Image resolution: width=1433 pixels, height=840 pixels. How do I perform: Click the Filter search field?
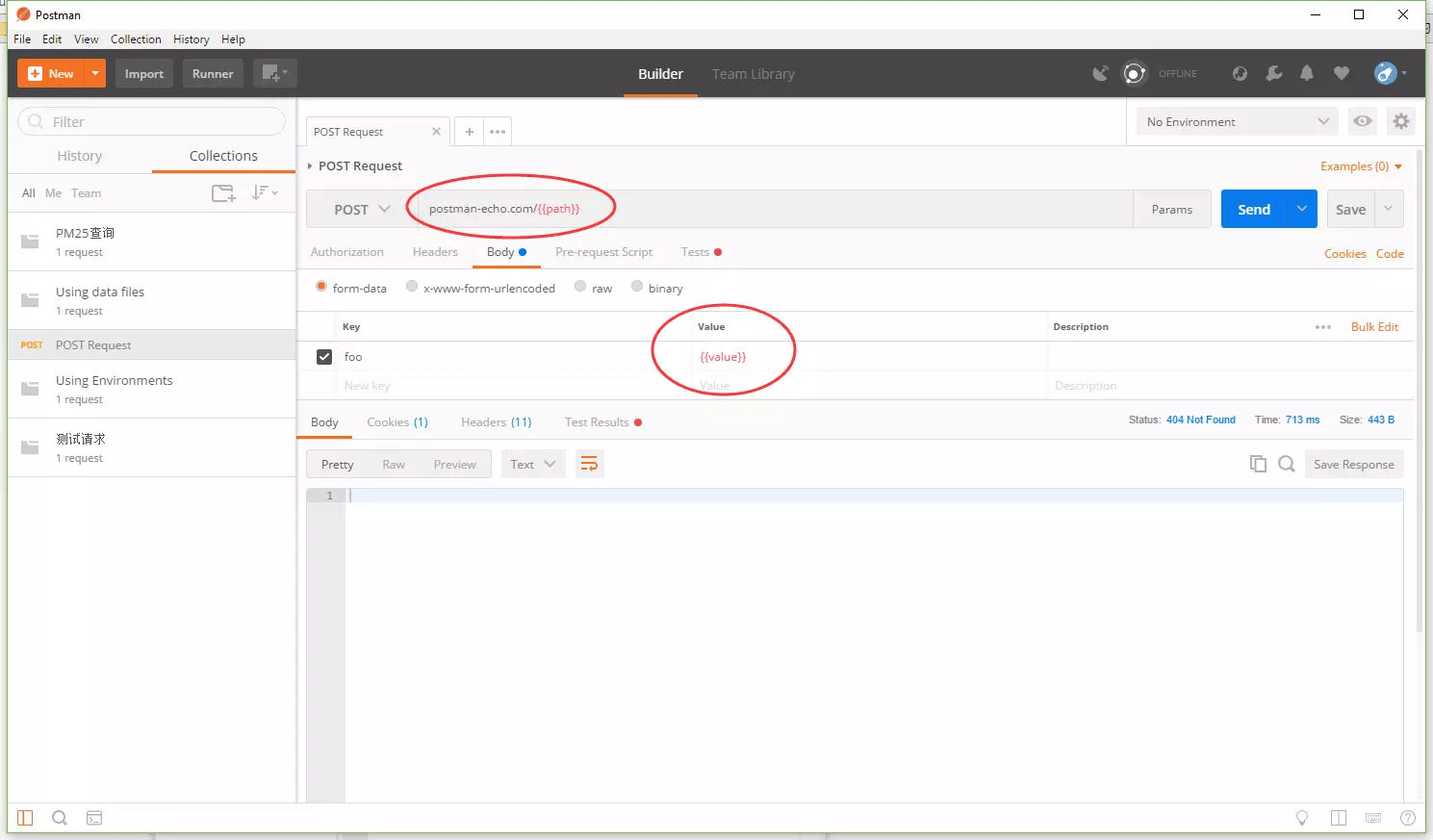coord(152,121)
